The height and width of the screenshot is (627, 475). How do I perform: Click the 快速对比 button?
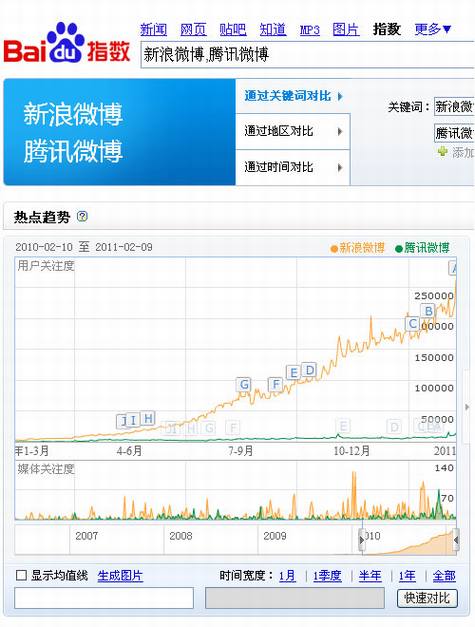tap(427, 598)
